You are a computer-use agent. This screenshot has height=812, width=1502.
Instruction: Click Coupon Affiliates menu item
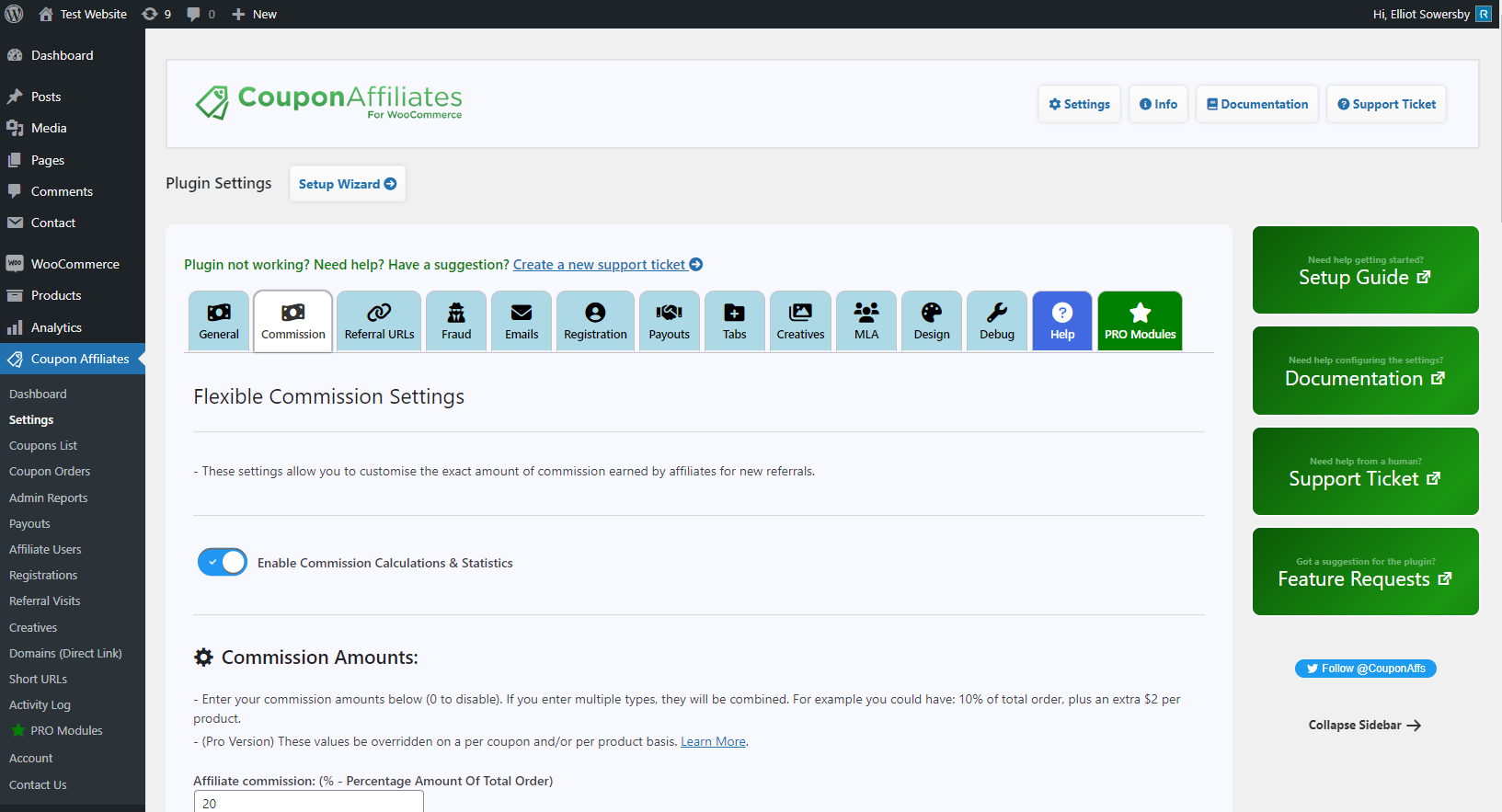coord(73,359)
